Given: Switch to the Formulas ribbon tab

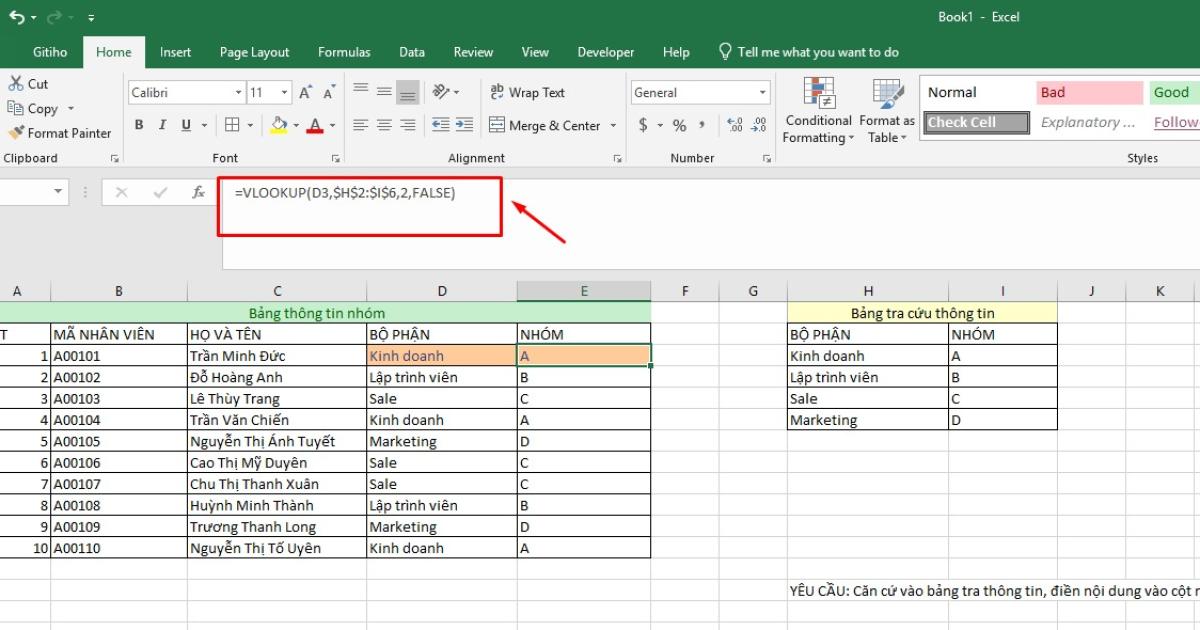Looking at the screenshot, I should 343,52.
